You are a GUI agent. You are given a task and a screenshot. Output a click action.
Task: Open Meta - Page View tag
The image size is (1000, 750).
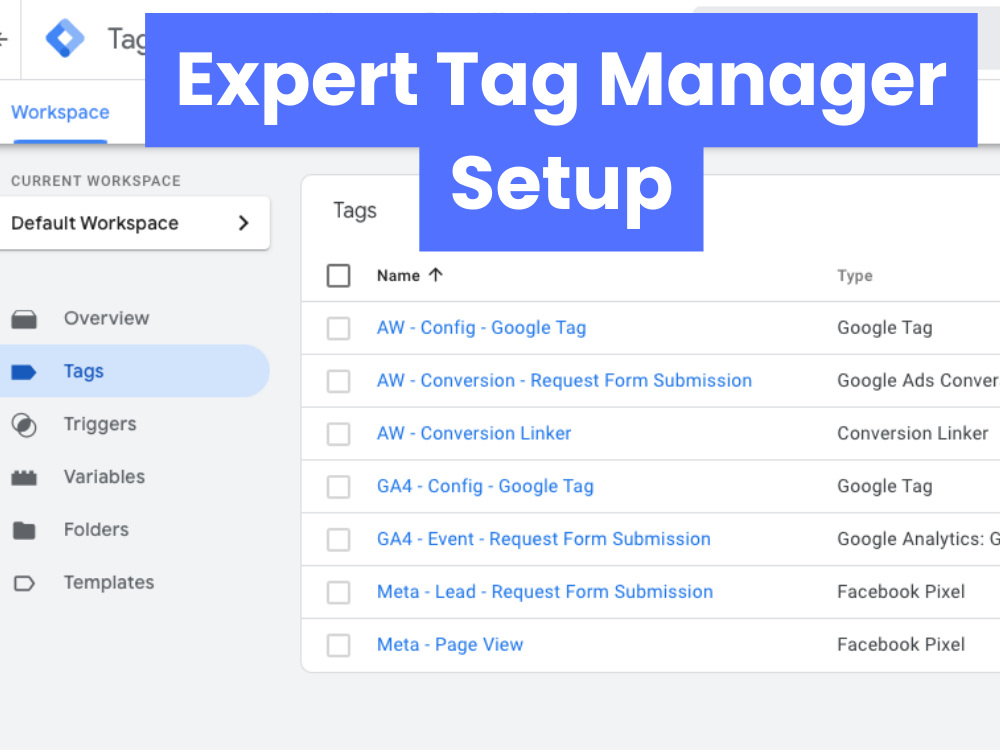point(450,645)
